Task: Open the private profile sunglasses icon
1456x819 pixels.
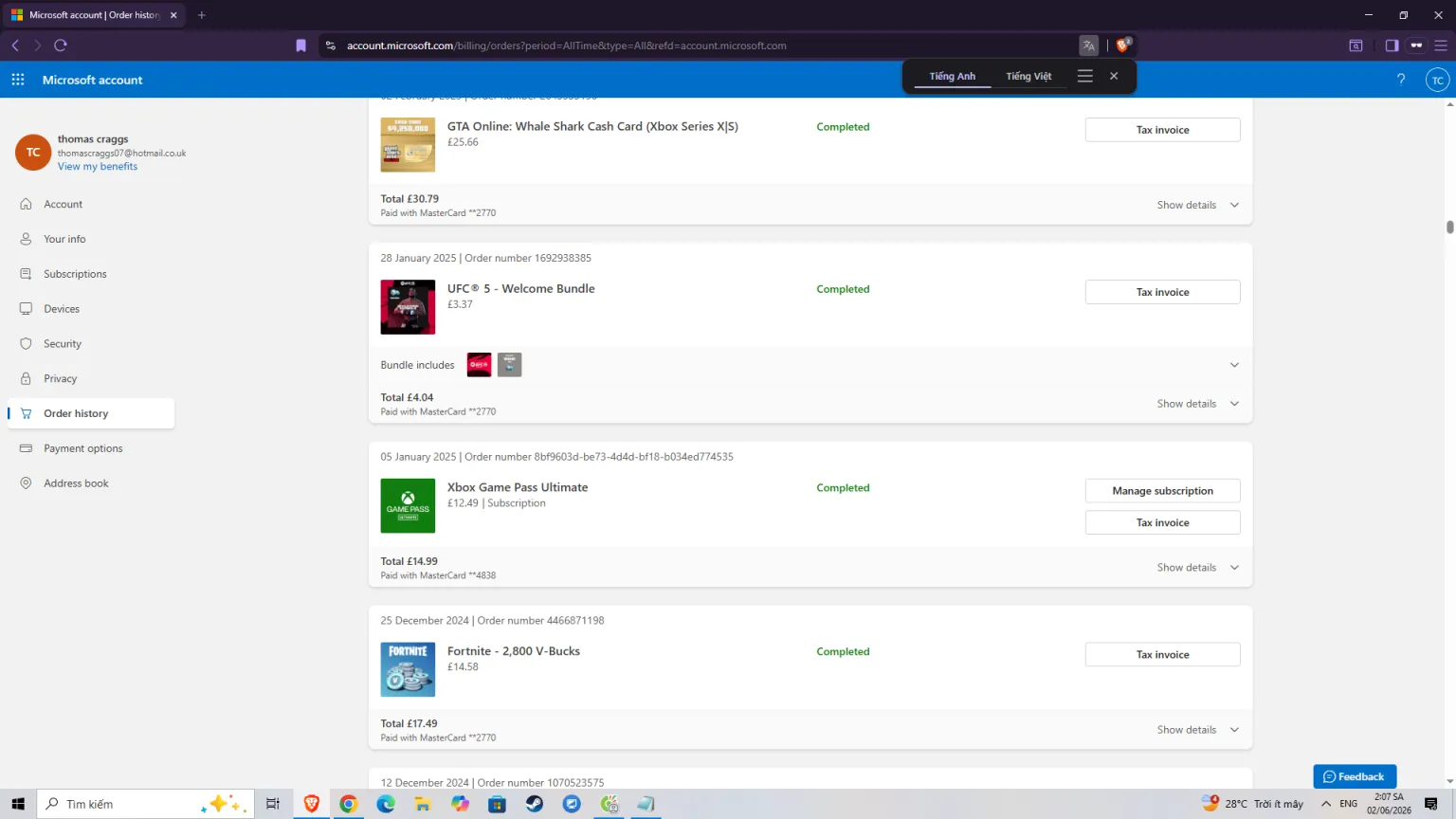Action: tap(1416, 45)
